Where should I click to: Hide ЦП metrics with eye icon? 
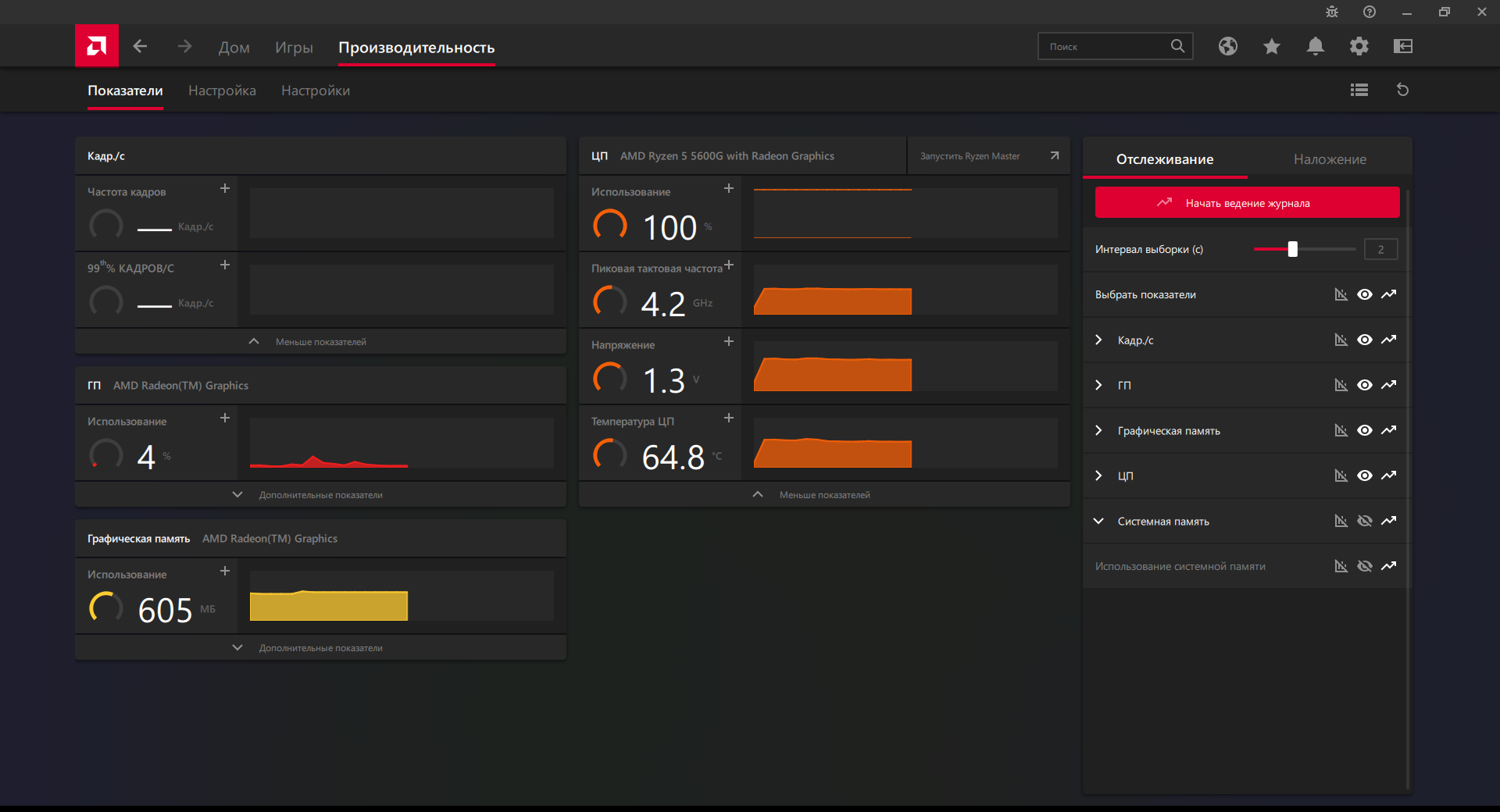coord(1365,475)
